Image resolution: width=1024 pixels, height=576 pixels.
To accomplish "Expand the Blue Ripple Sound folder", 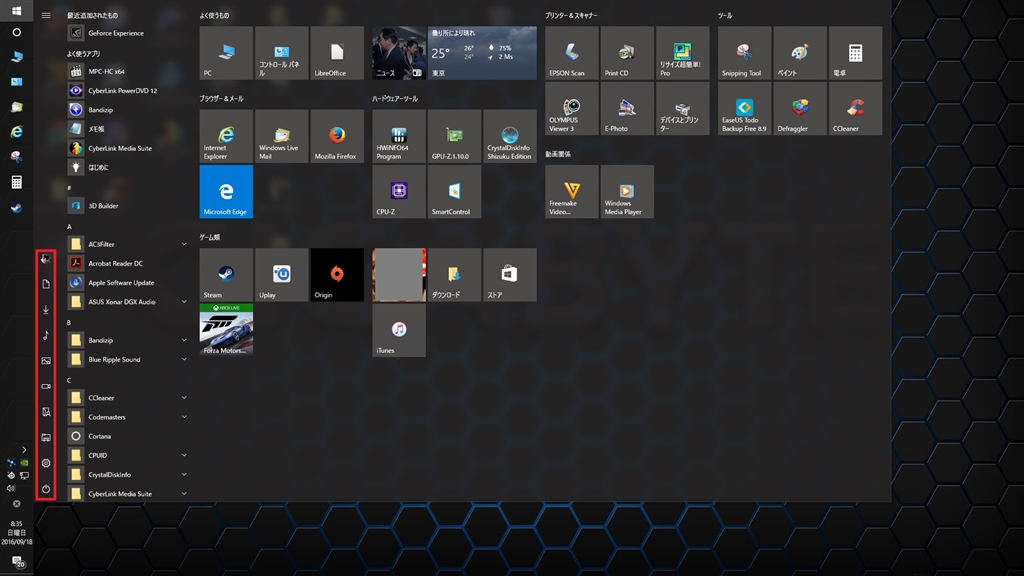I will [127, 359].
